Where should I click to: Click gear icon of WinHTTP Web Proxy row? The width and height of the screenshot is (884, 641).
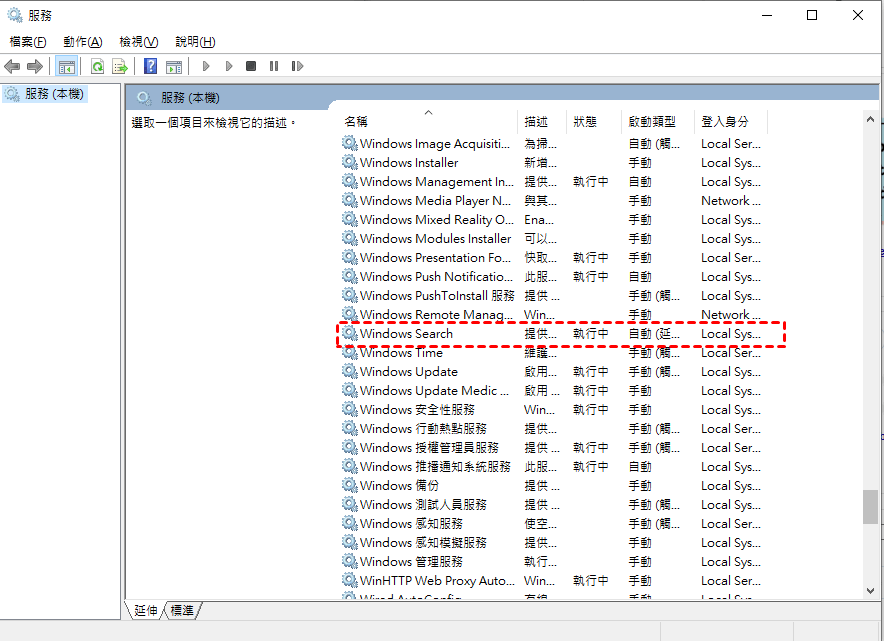pyautogui.click(x=350, y=580)
